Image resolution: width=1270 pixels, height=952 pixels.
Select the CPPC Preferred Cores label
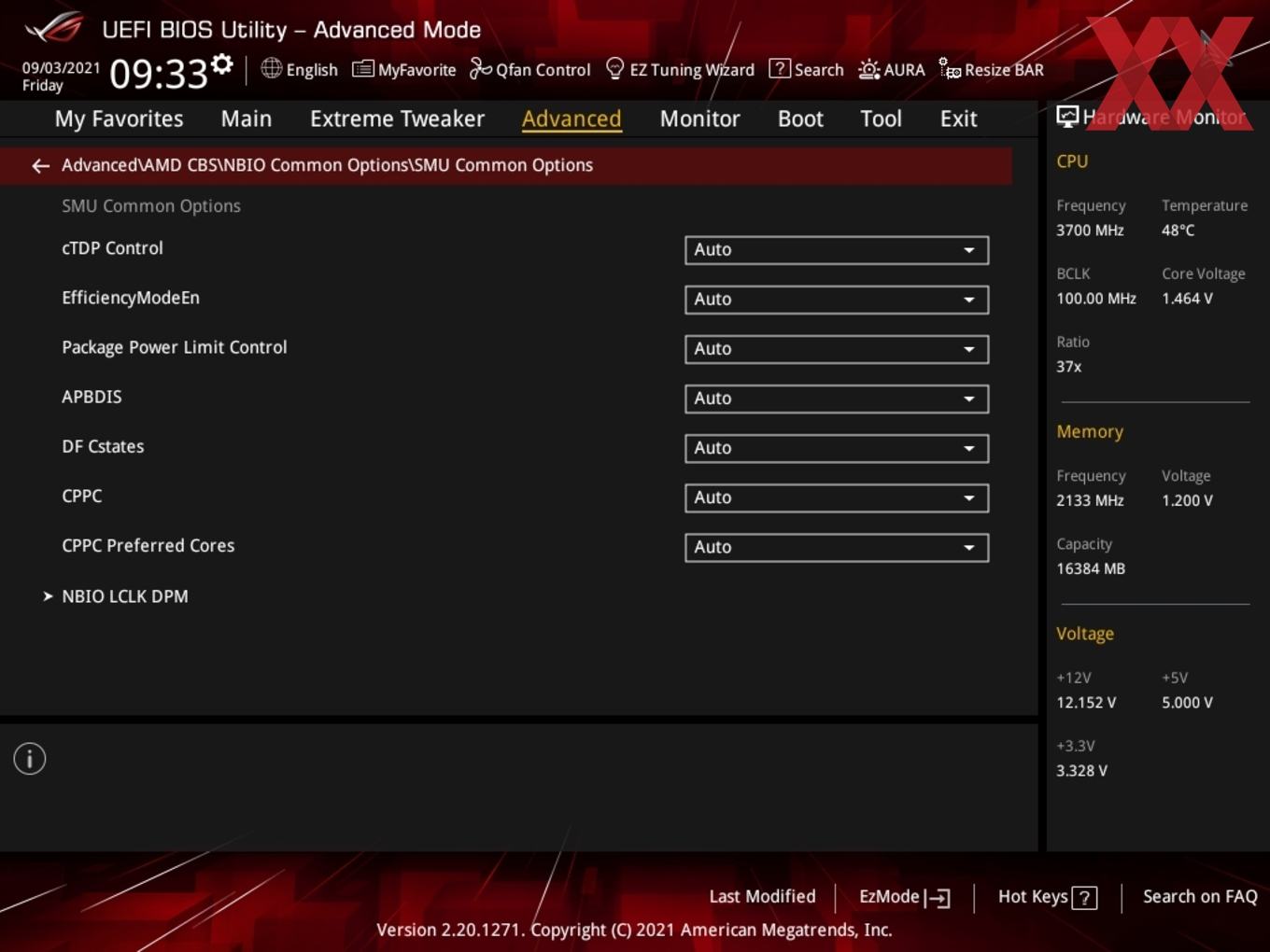(148, 545)
